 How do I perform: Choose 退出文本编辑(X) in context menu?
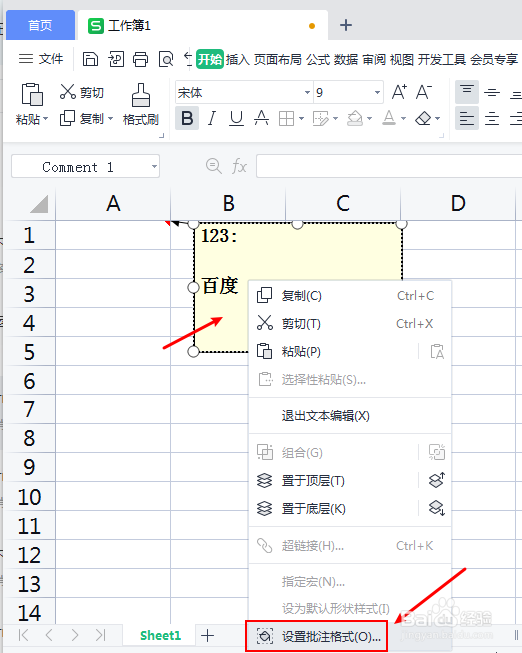click(x=350, y=416)
